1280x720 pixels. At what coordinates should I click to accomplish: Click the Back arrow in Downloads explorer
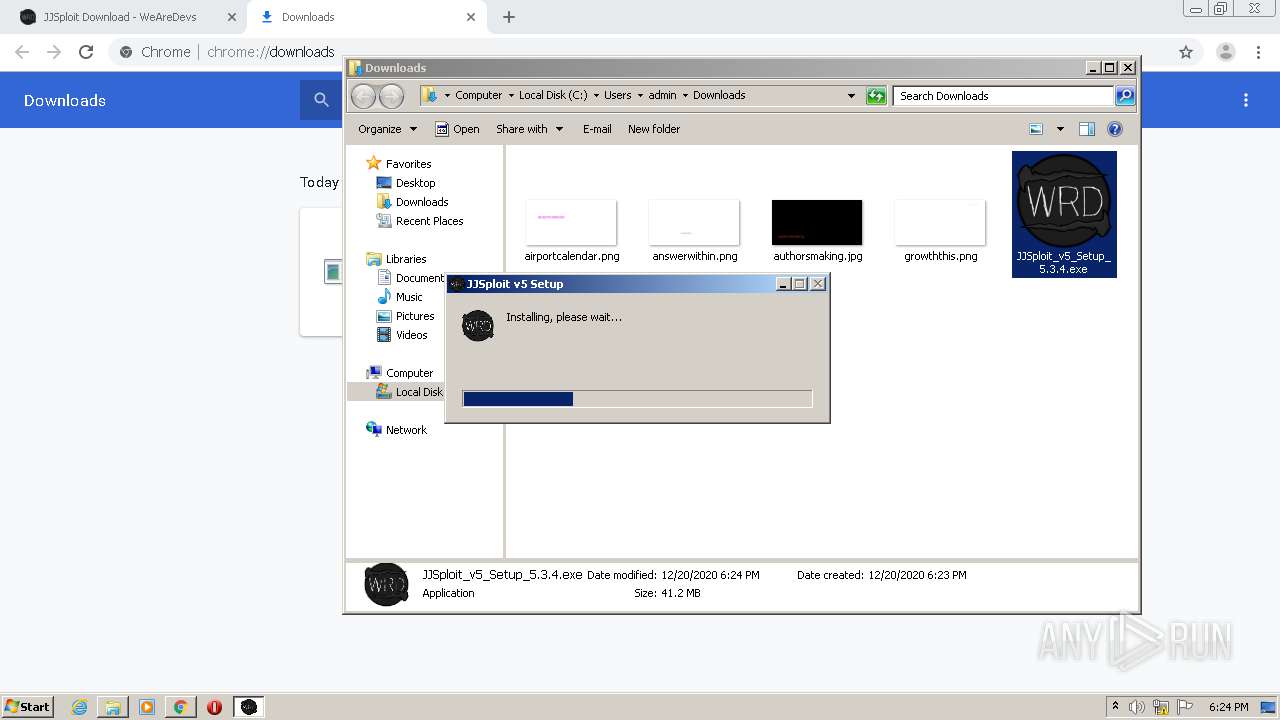(x=363, y=96)
